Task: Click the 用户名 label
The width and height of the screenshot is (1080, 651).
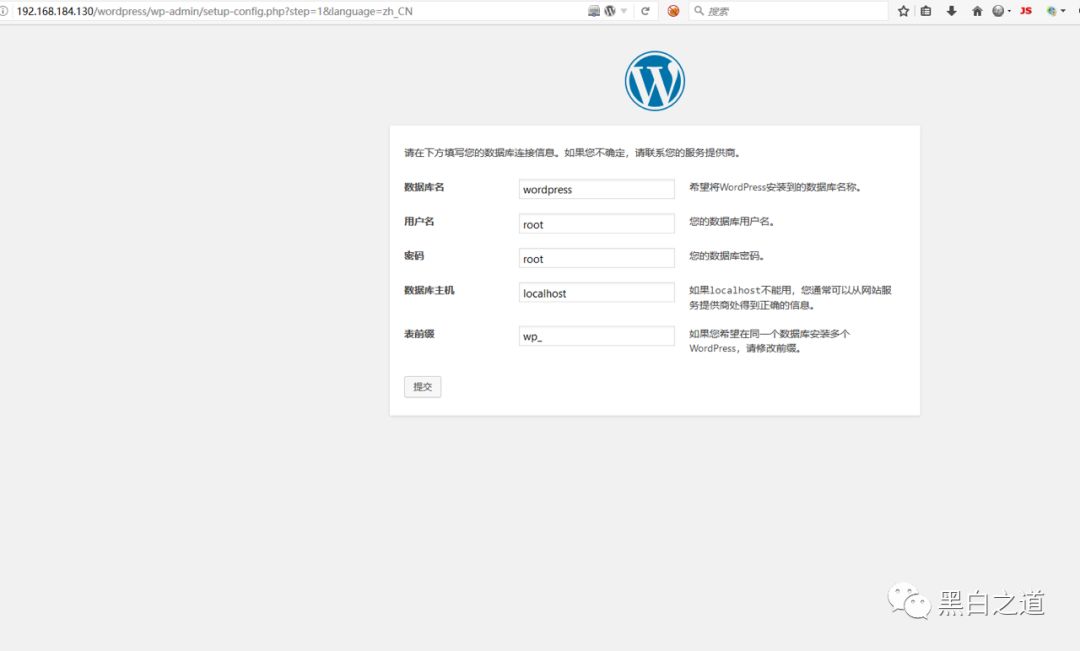Action: (419, 221)
